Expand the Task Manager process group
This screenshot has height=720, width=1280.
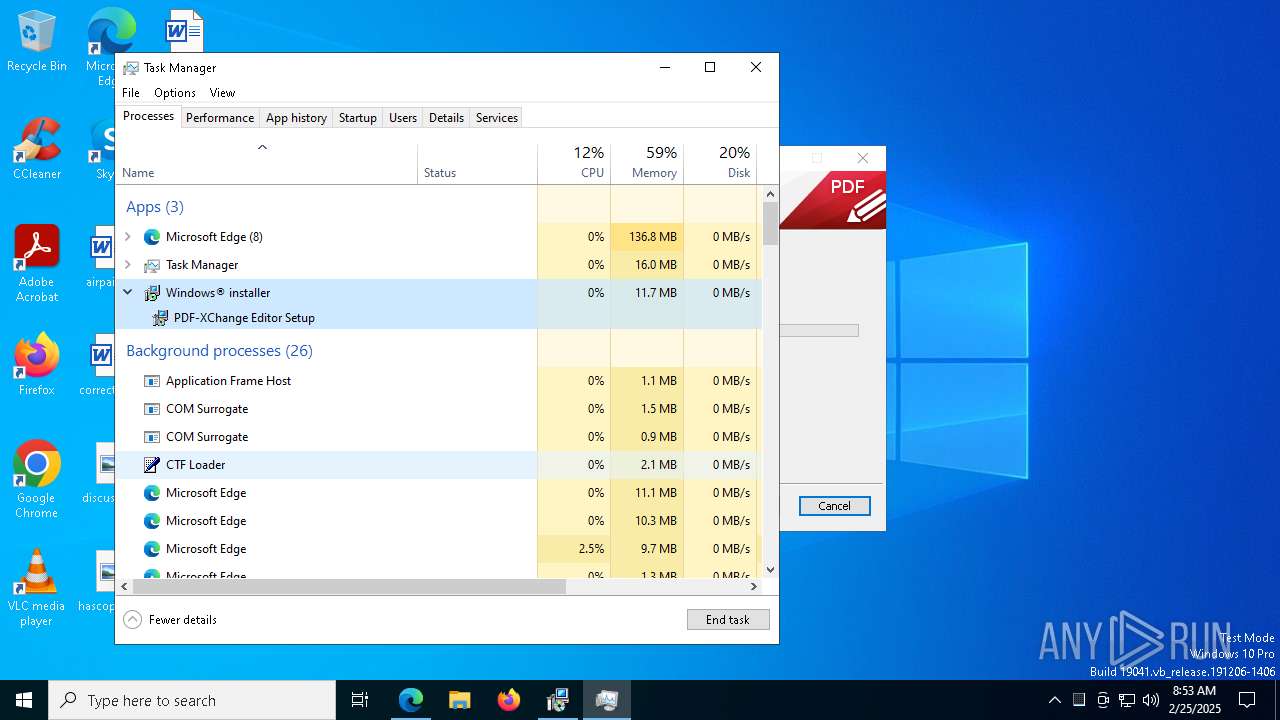[x=128, y=265]
